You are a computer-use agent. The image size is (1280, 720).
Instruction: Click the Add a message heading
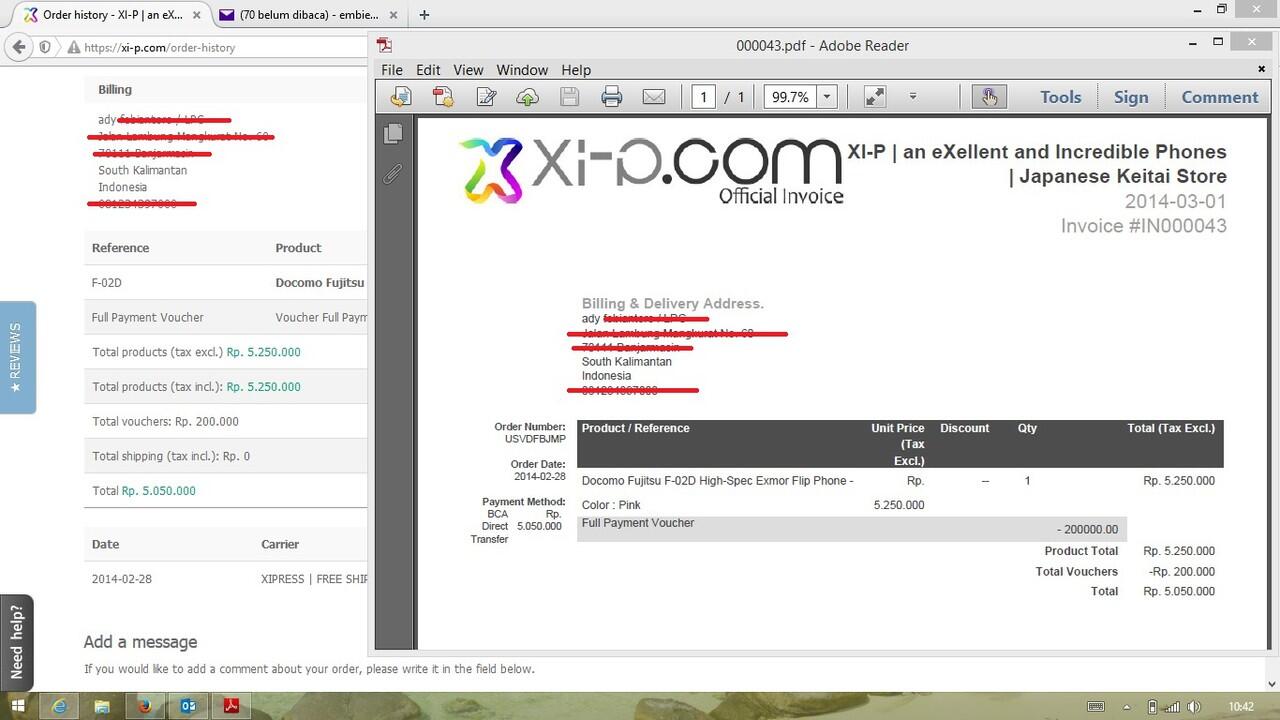141,642
